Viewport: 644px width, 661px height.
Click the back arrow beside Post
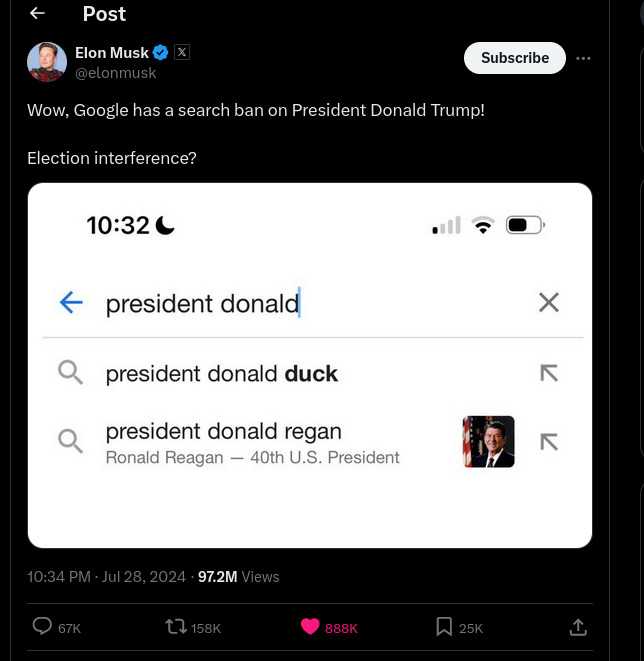(x=38, y=13)
